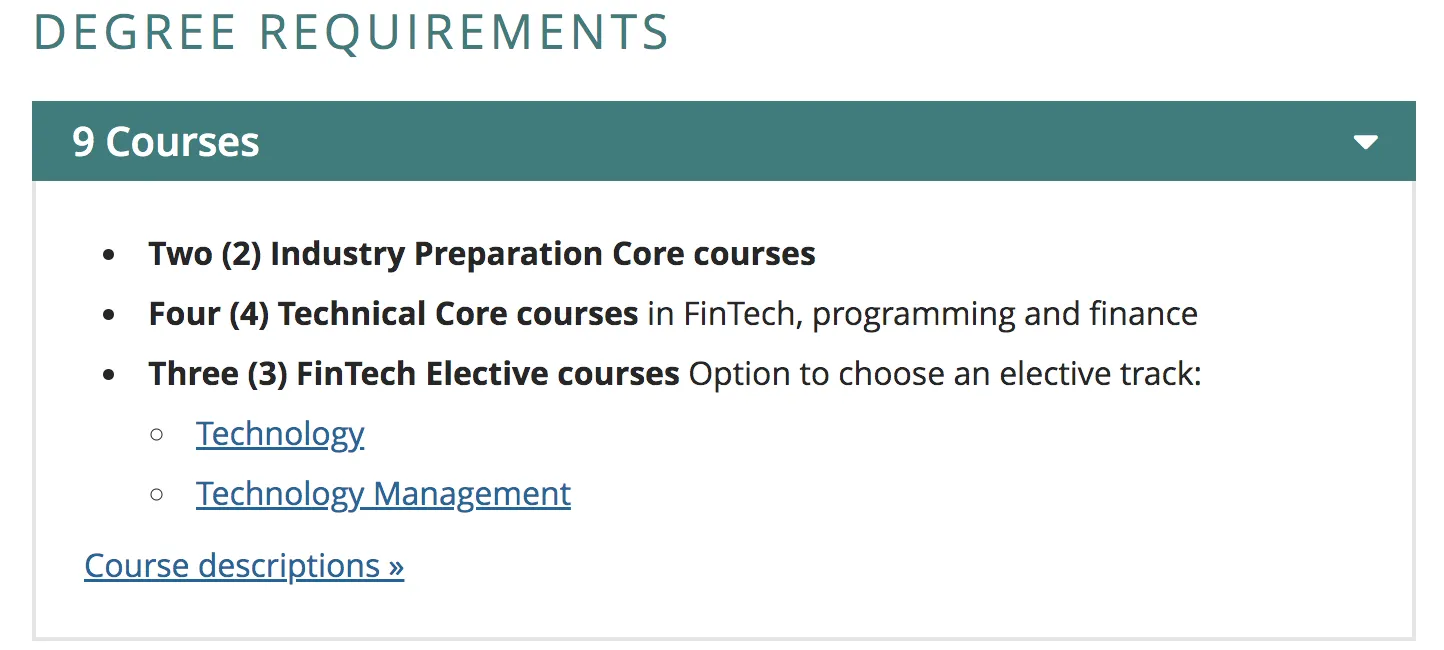Click "Option to choose an elective track:" text
Screen dimensions: 1444x650
(945, 374)
